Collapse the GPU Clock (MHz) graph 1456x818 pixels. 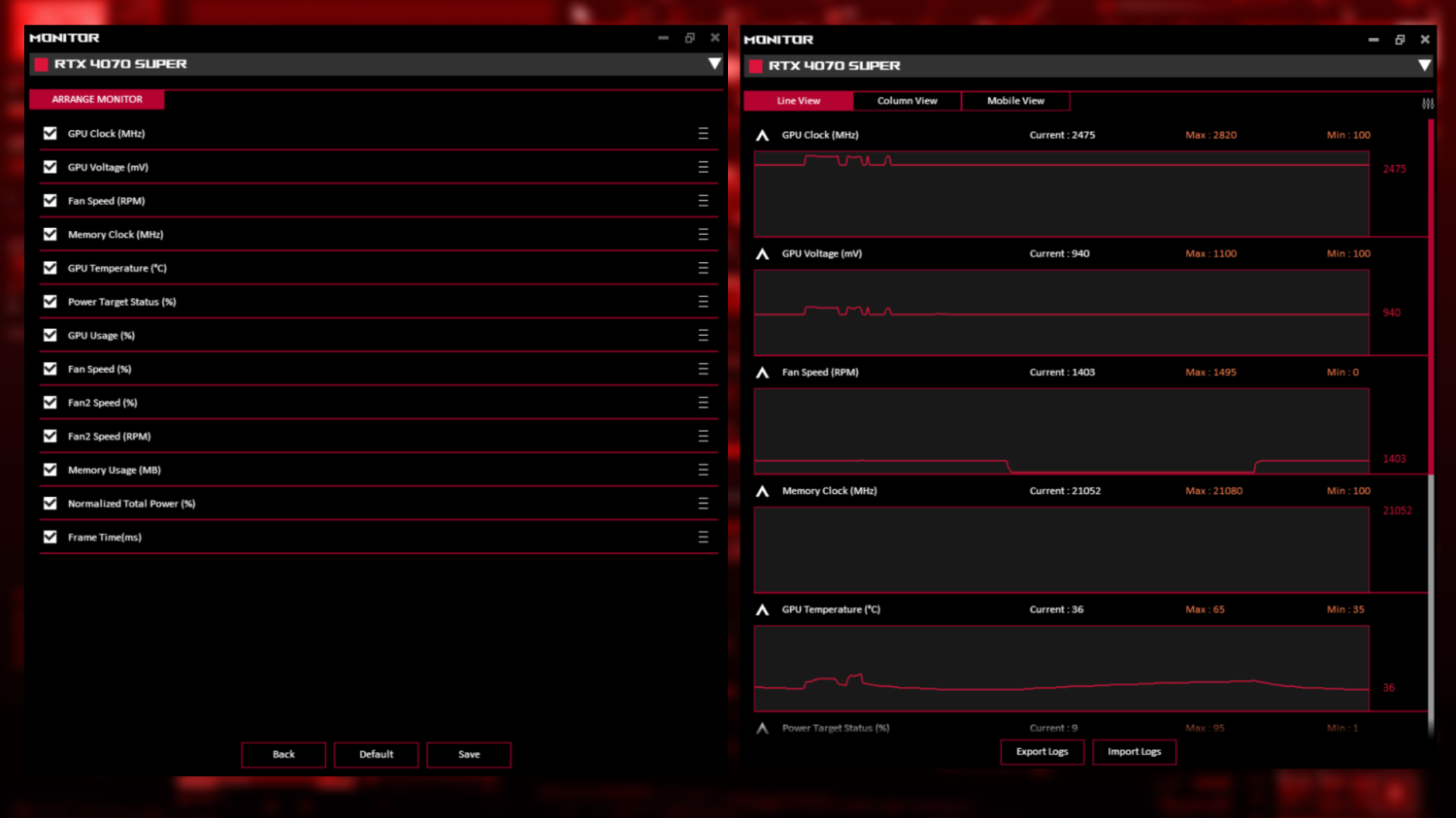point(762,136)
